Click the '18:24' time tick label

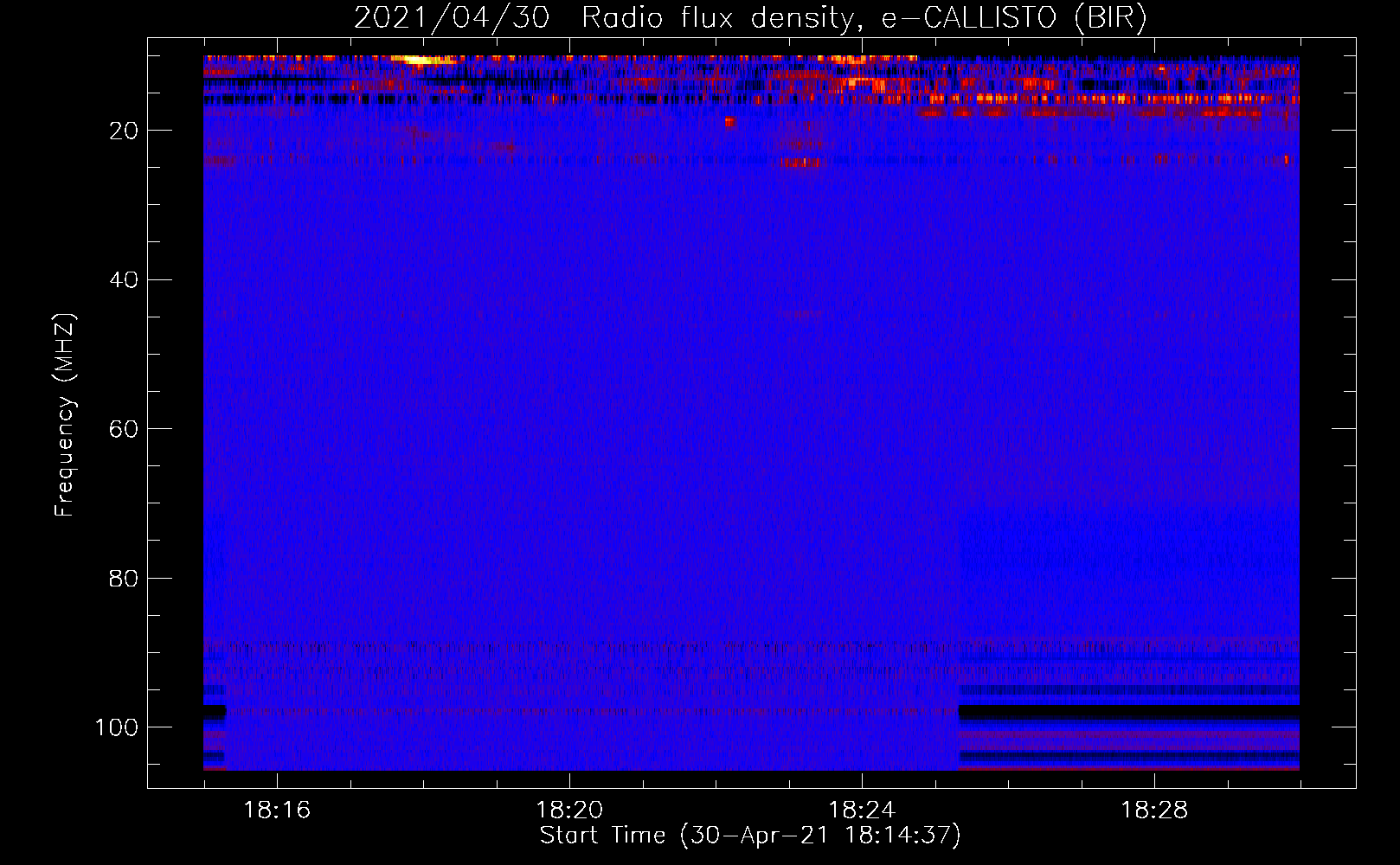point(862,811)
